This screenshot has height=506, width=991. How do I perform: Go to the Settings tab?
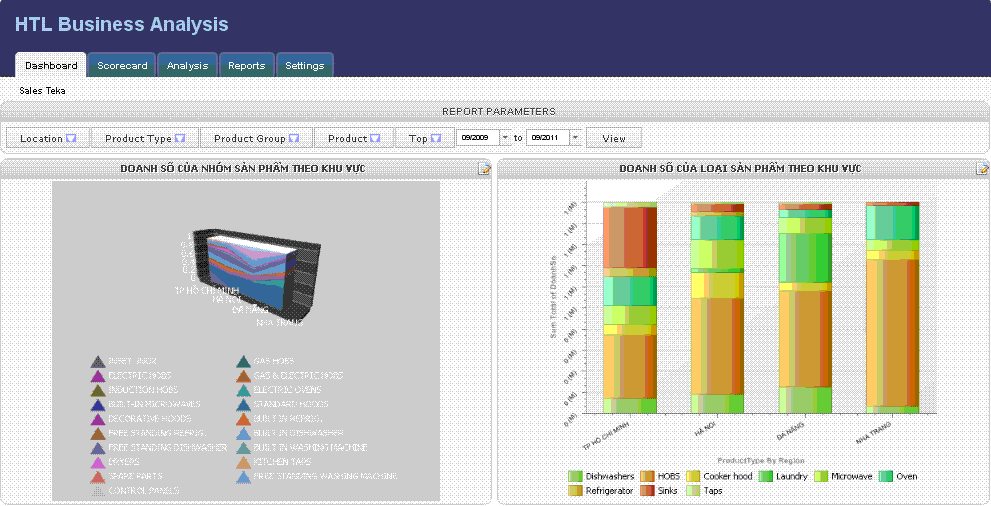(x=304, y=66)
